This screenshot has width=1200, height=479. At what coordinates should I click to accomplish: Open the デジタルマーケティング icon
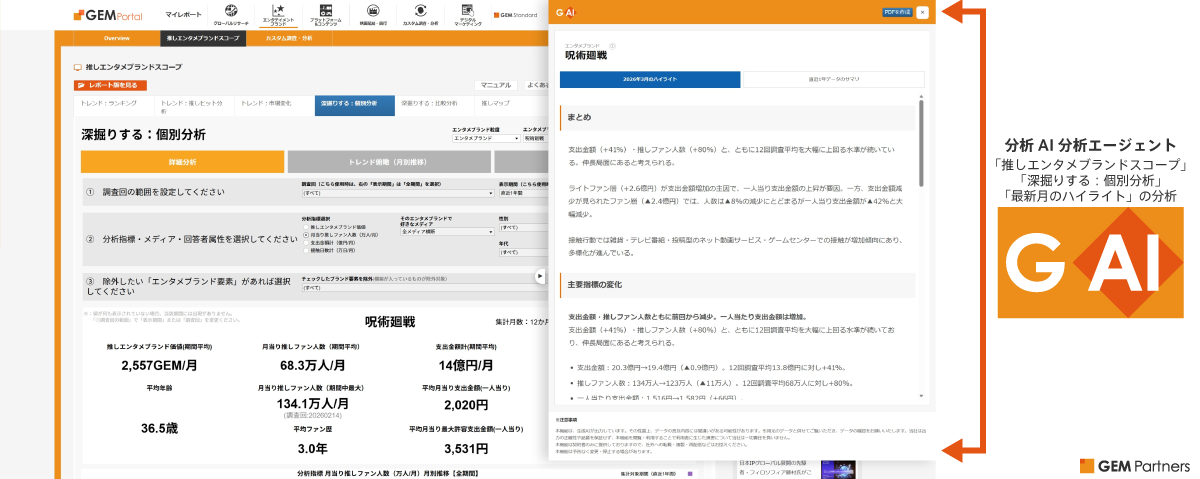(x=468, y=11)
